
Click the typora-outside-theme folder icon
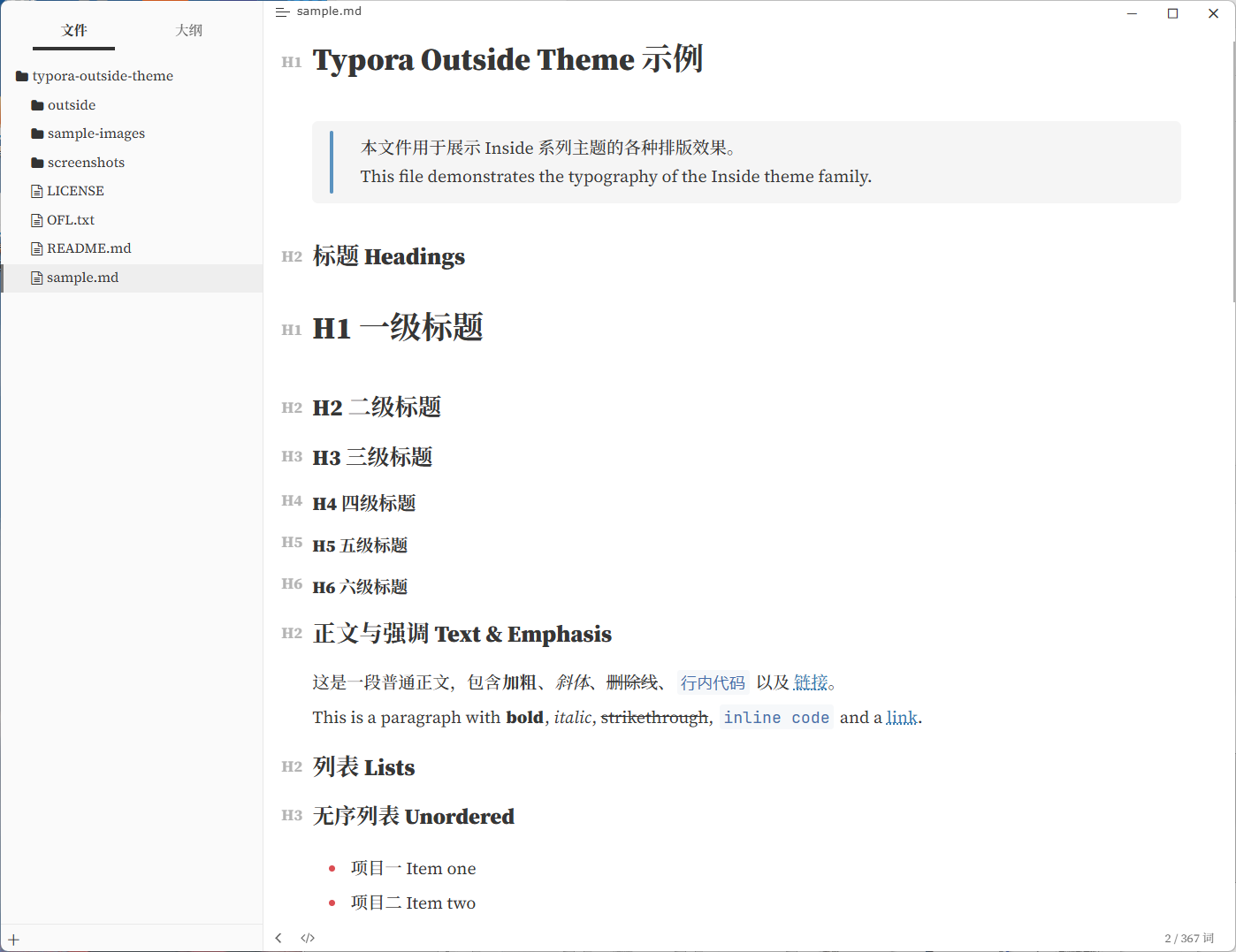tap(22, 76)
